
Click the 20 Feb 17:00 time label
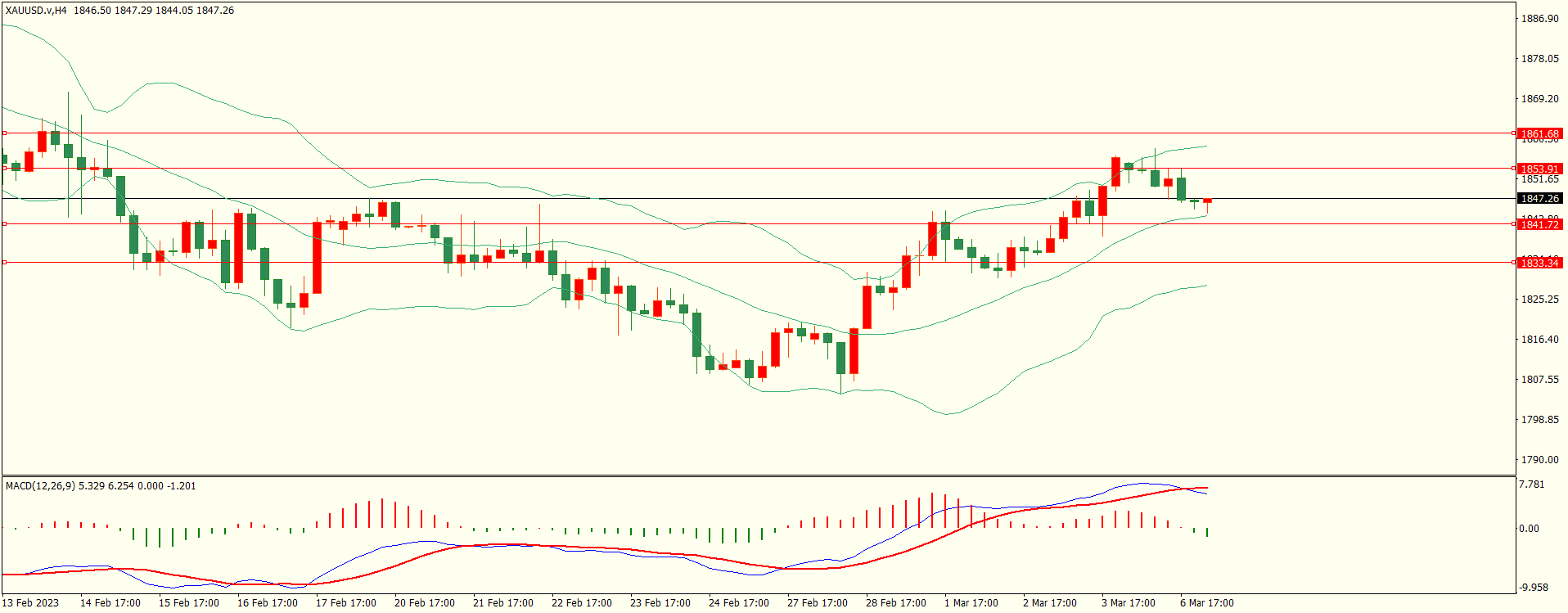click(x=424, y=603)
